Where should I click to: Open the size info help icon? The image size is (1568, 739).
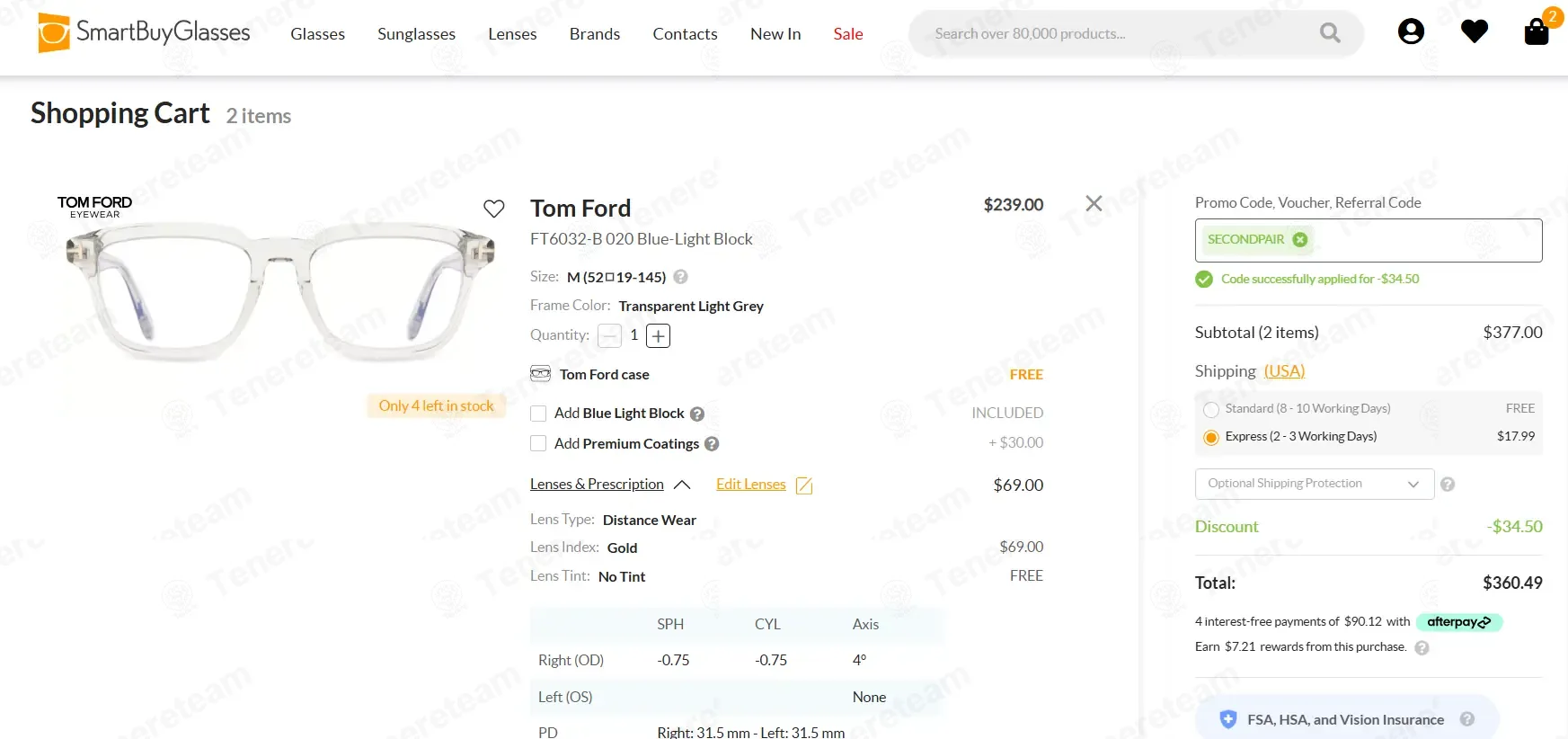[681, 277]
